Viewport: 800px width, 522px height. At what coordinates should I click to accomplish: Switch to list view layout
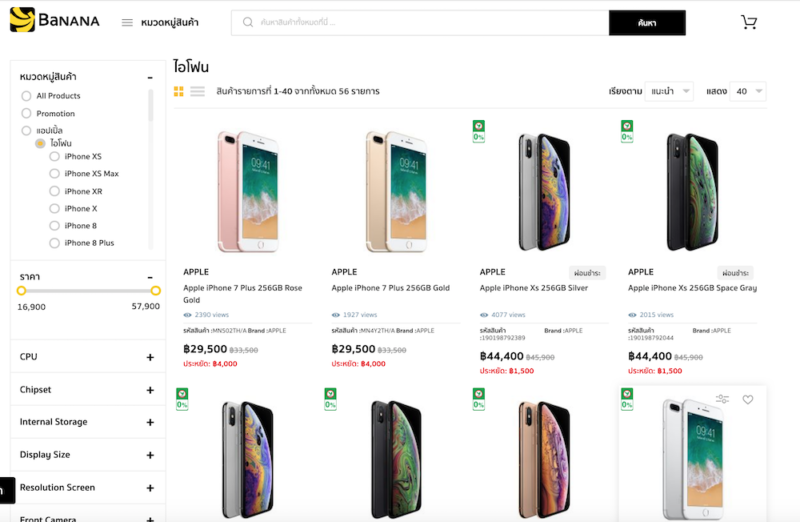point(197,91)
